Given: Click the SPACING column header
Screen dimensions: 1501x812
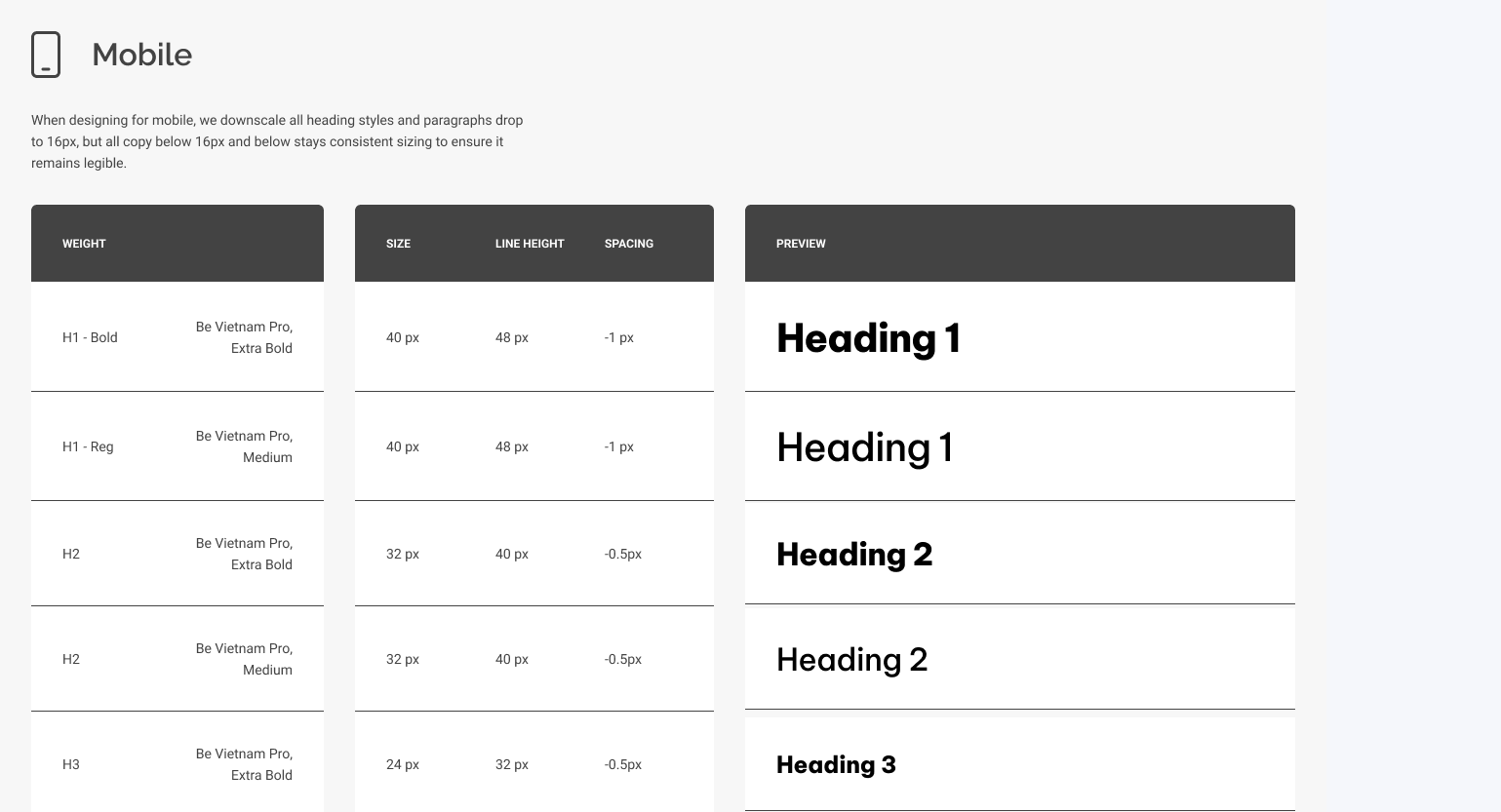Looking at the screenshot, I should click(629, 244).
